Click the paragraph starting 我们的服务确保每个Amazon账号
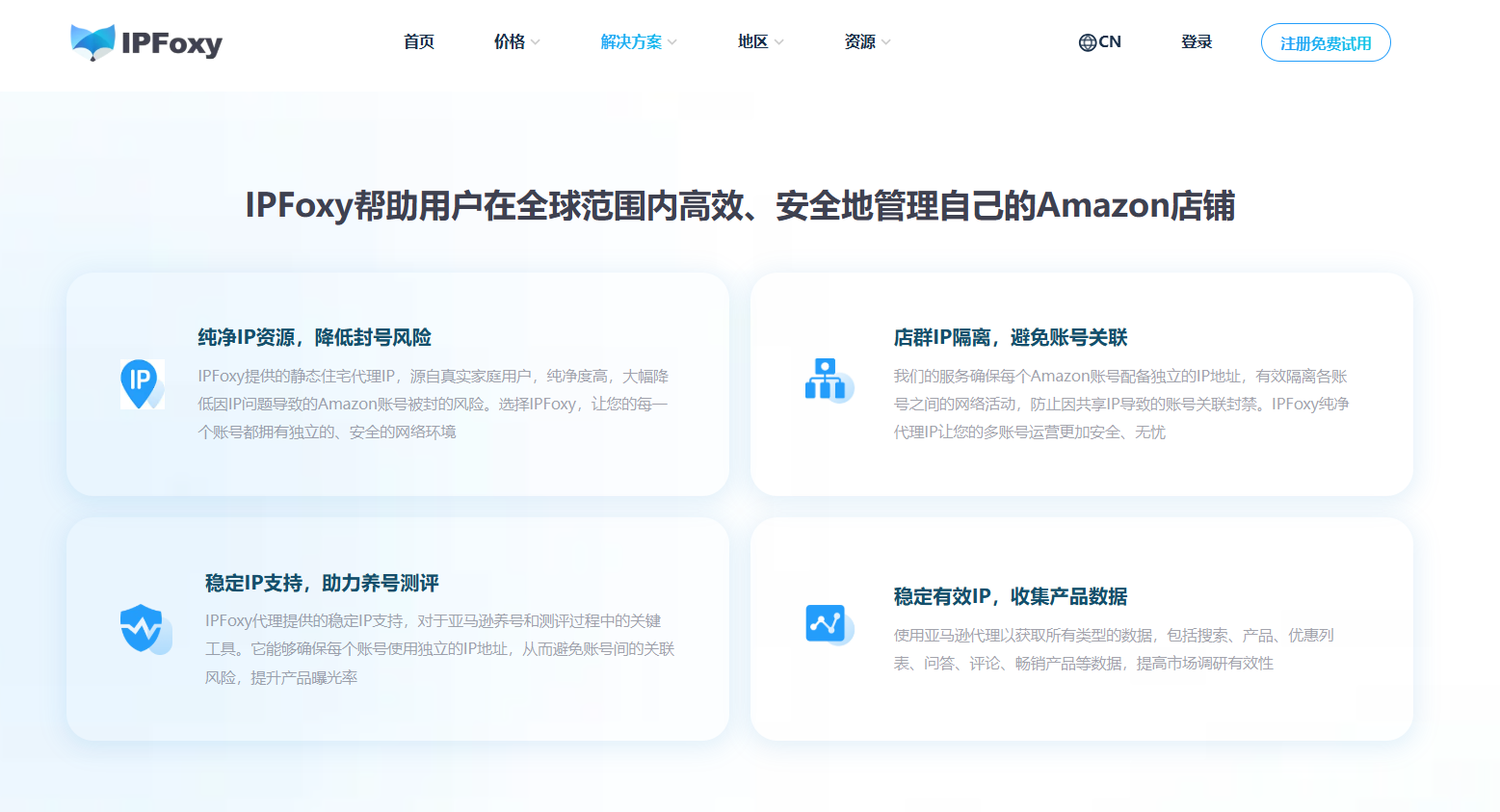Viewport: 1500px width, 812px height. click(1121, 404)
